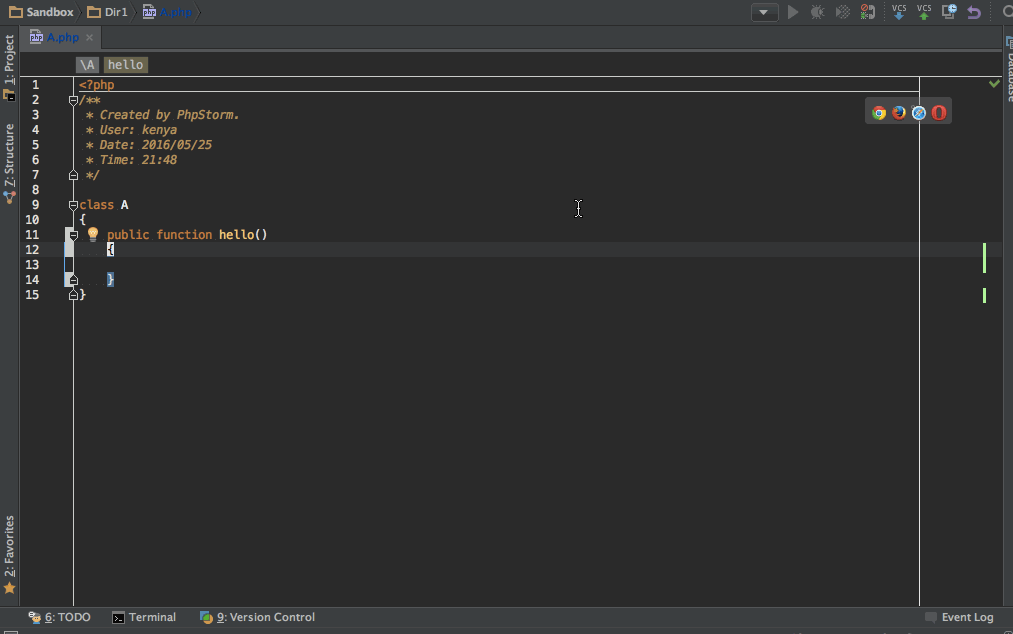Click the hello method breadcrumb

(x=125, y=65)
